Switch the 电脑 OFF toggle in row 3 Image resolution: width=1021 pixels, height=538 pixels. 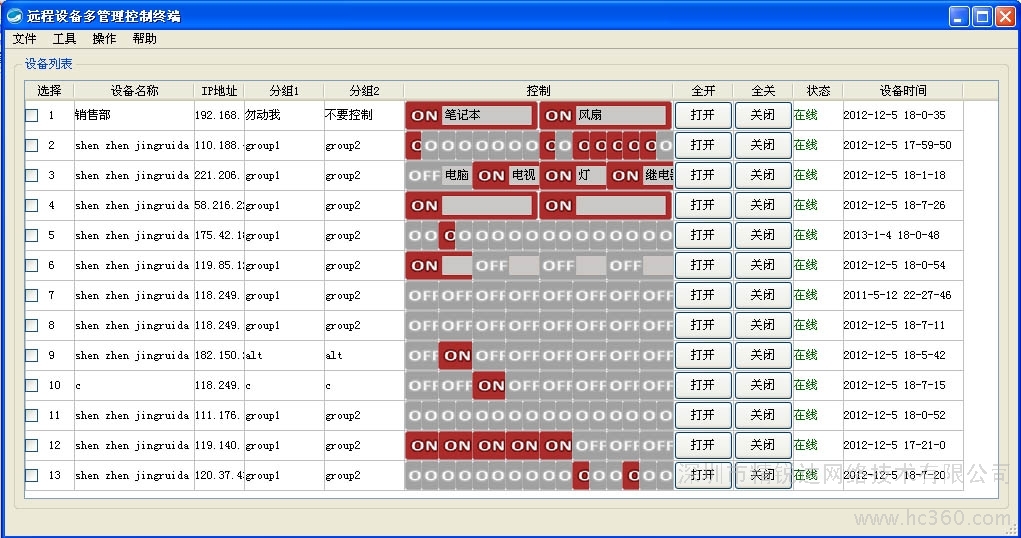(438, 175)
